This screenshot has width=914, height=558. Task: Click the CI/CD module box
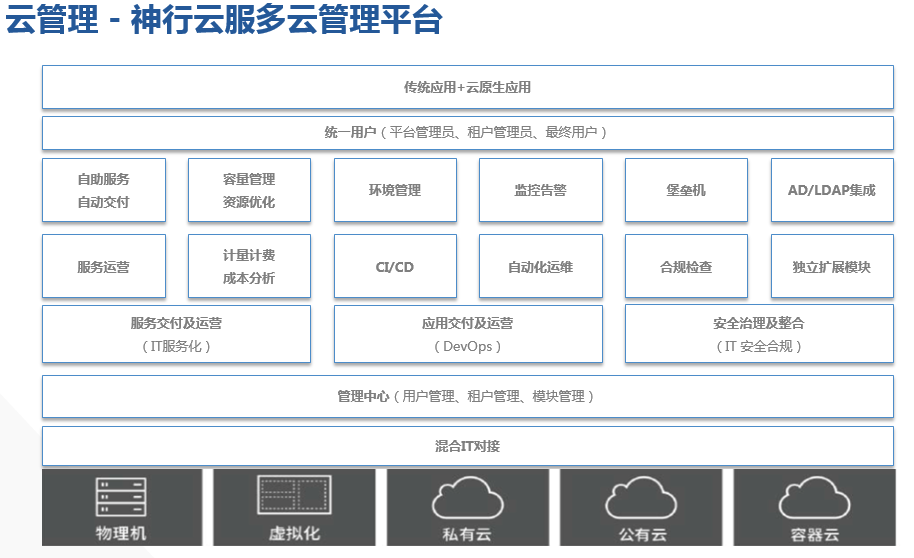coord(395,267)
